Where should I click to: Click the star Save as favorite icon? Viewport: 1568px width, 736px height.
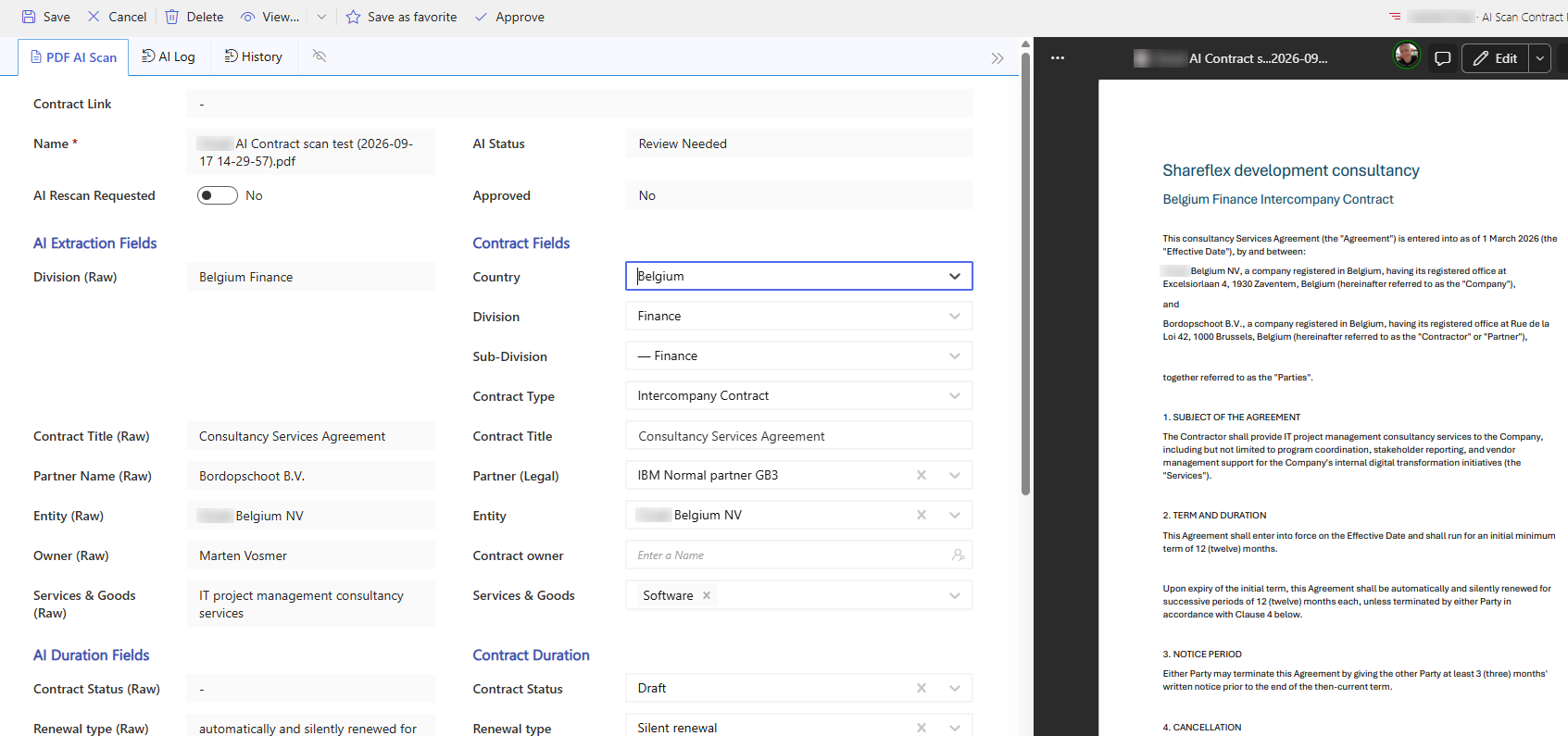(x=353, y=17)
